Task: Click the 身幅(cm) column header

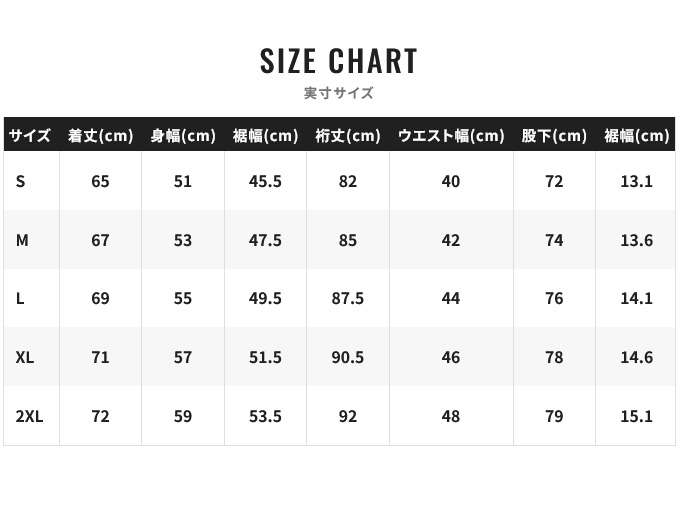Action: (x=183, y=136)
